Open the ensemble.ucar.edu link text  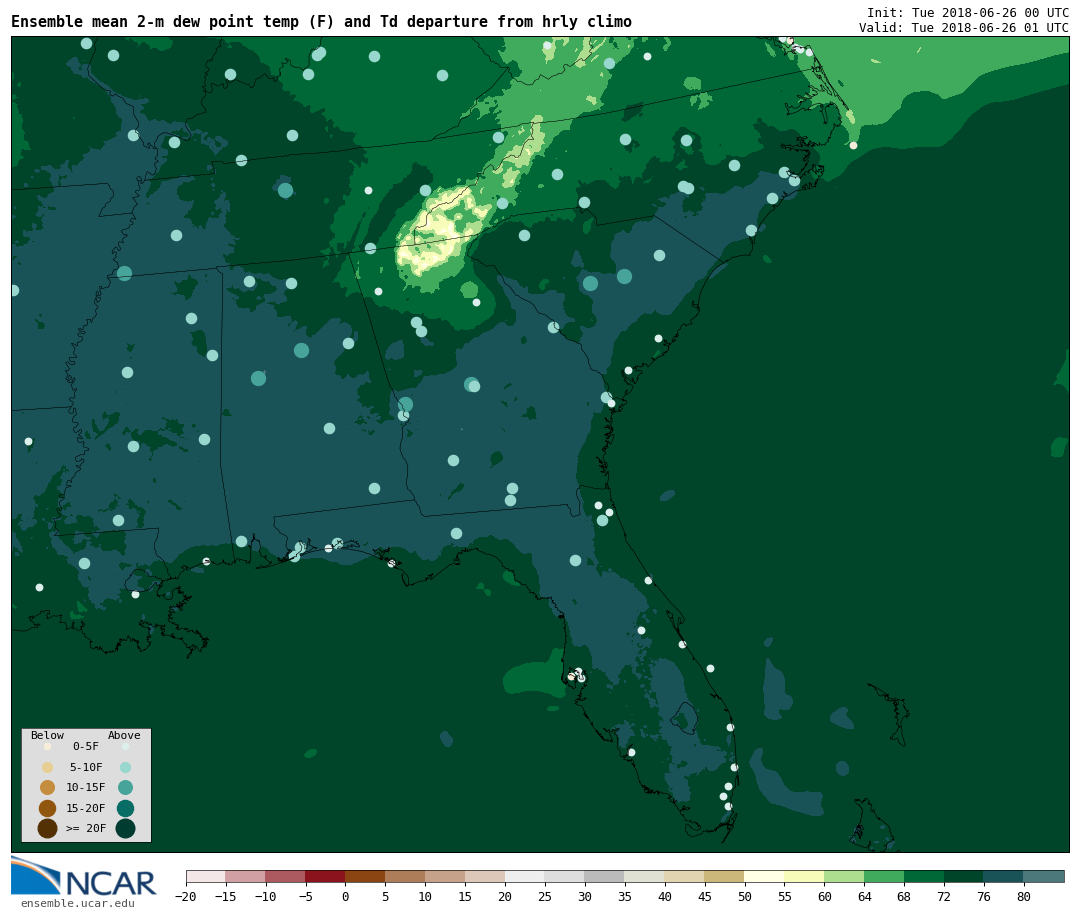(x=78, y=903)
